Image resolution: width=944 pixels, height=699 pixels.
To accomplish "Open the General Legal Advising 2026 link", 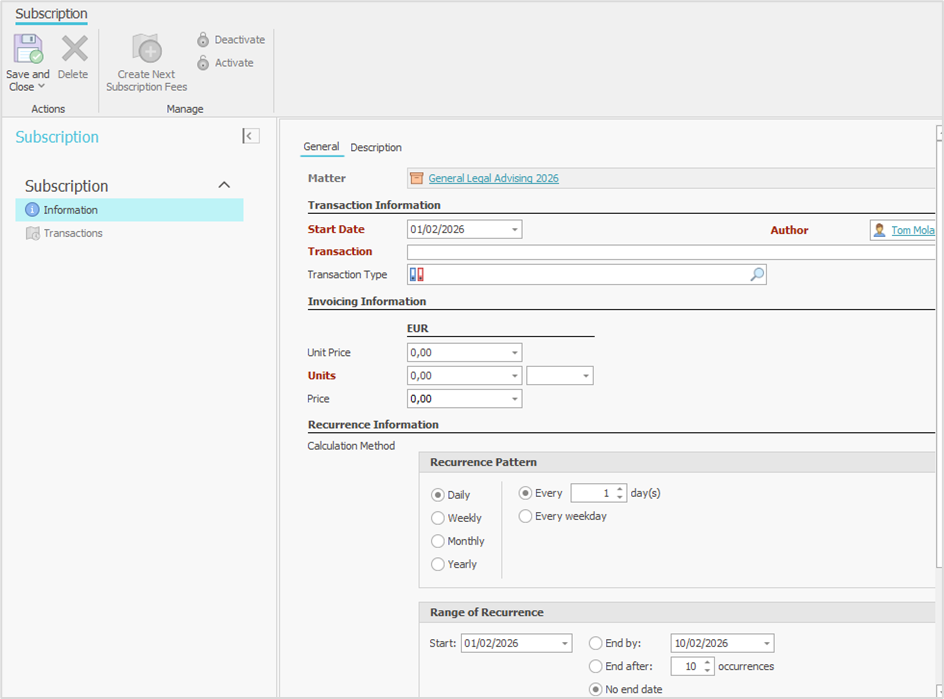I will point(493,178).
